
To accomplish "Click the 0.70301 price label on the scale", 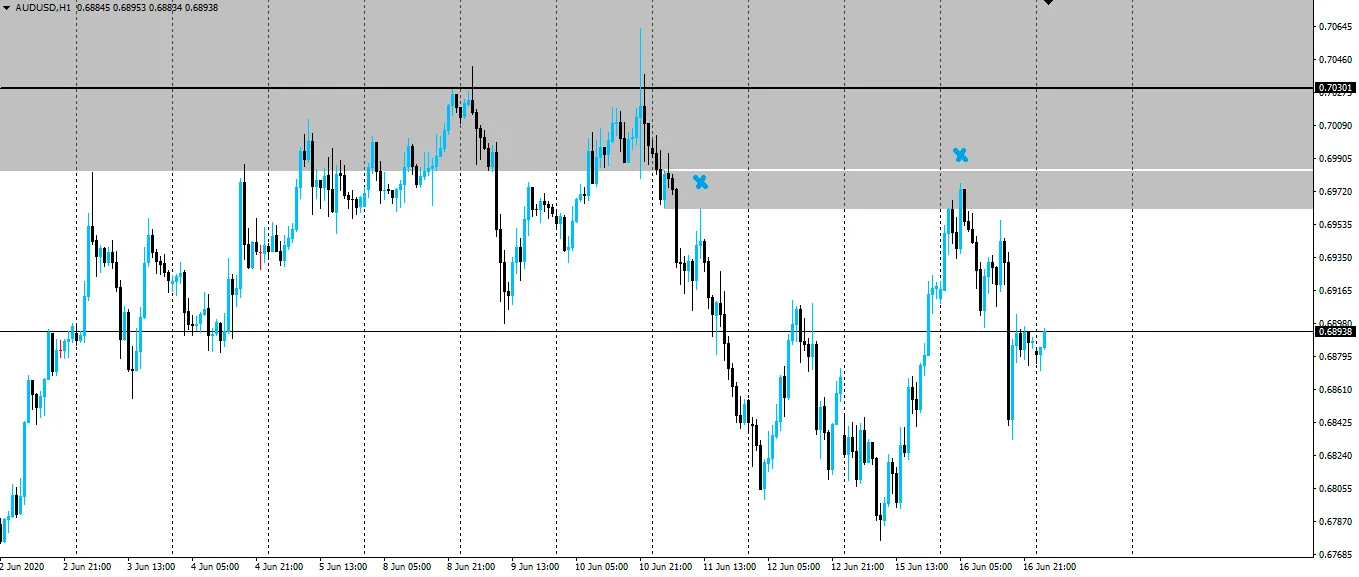I will [1335, 88].
